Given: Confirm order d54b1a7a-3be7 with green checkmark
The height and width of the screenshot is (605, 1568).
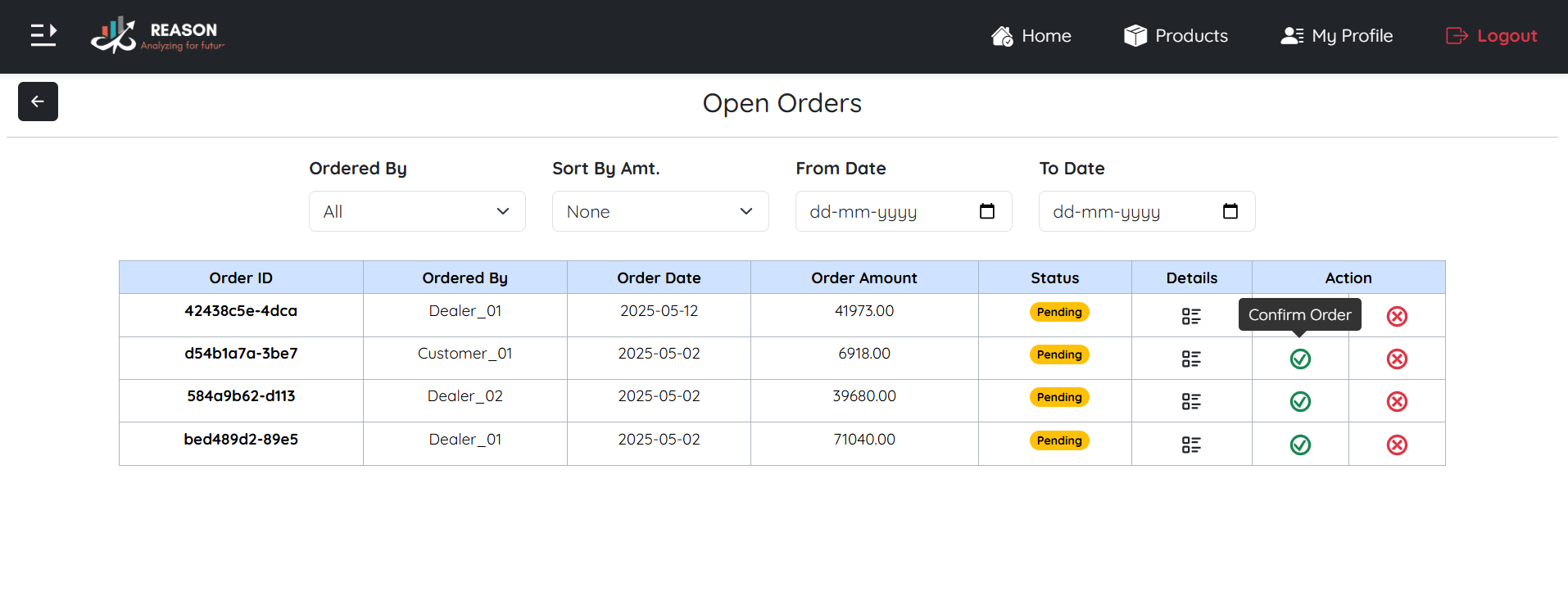Looking at the screenshot, I should pos(1300,359).
